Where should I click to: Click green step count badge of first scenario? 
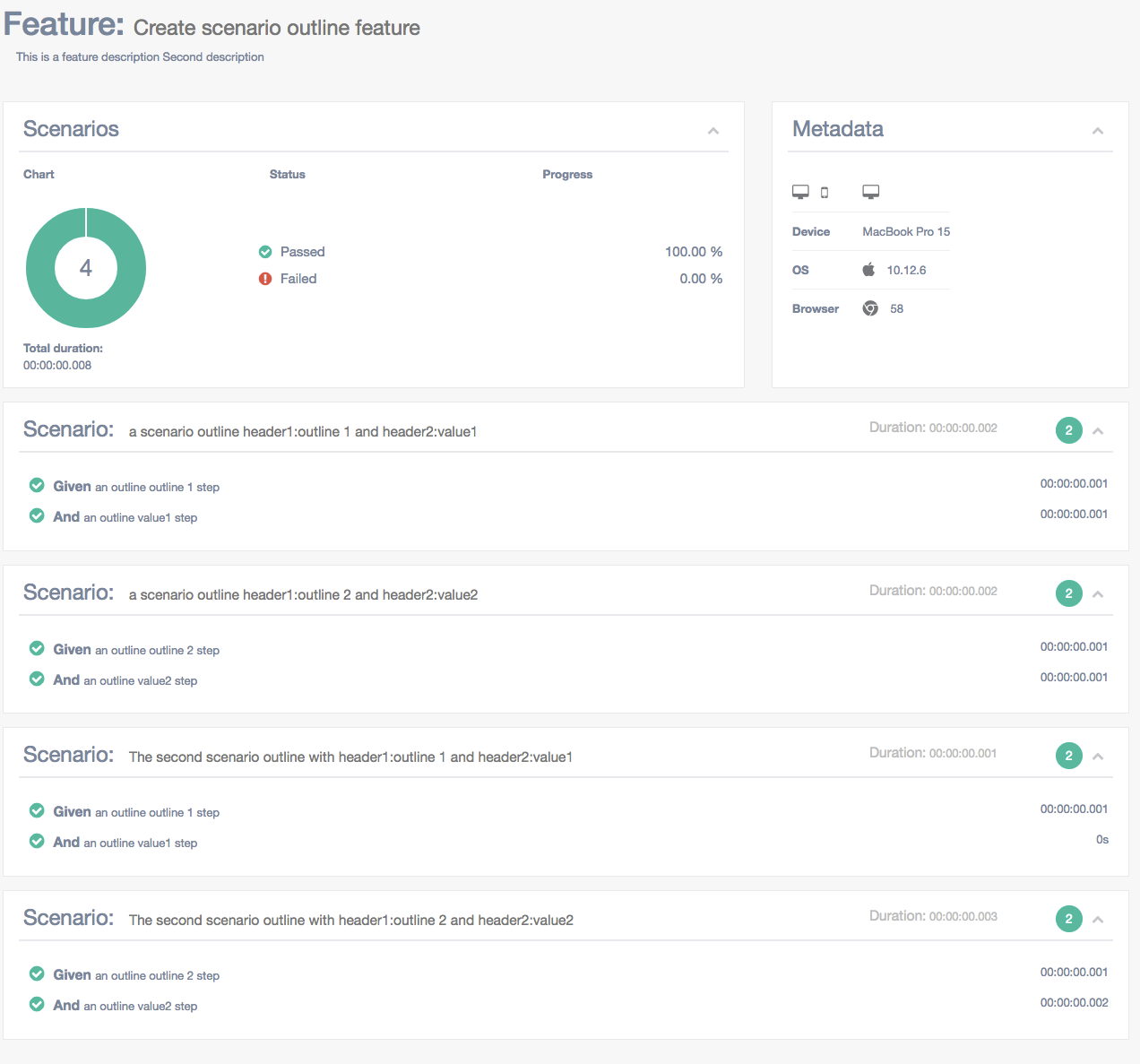(1069, 430)
